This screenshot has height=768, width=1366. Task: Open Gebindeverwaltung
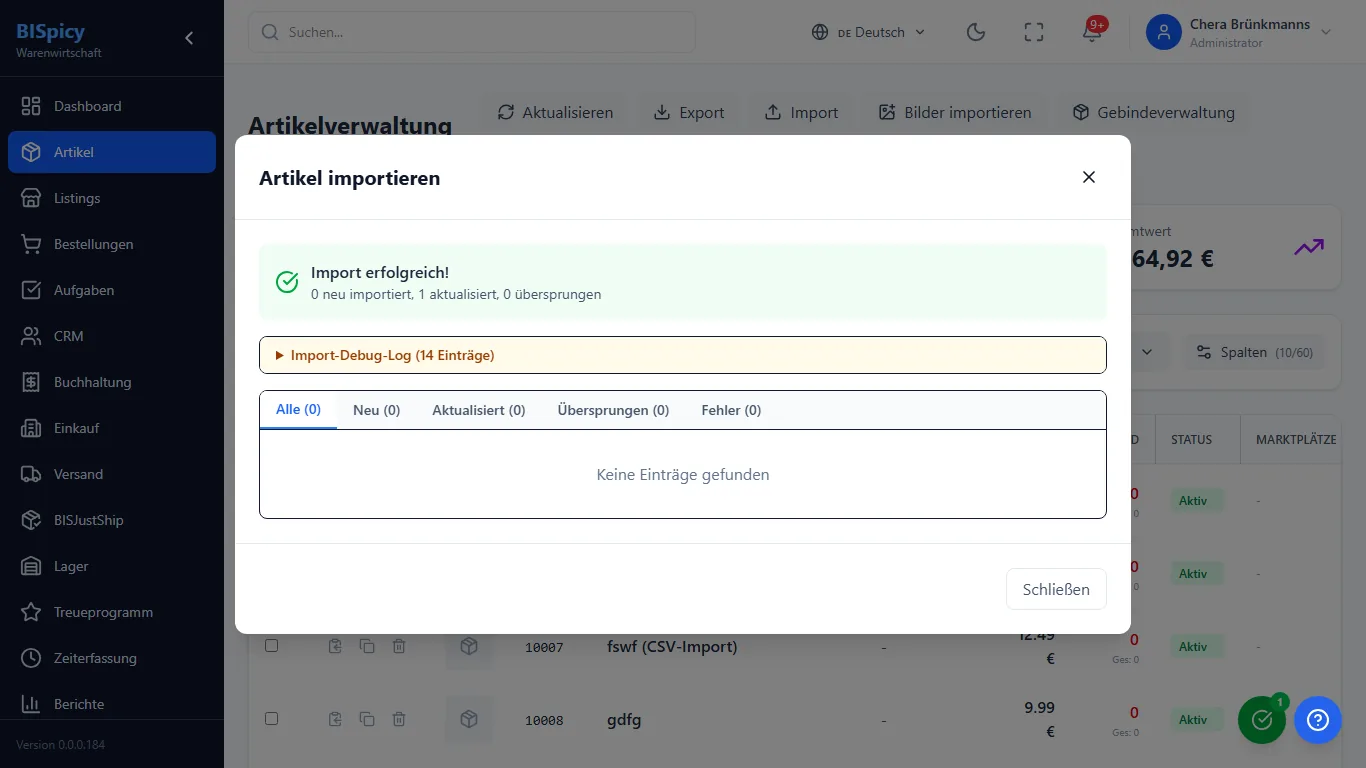[1153, 112]
